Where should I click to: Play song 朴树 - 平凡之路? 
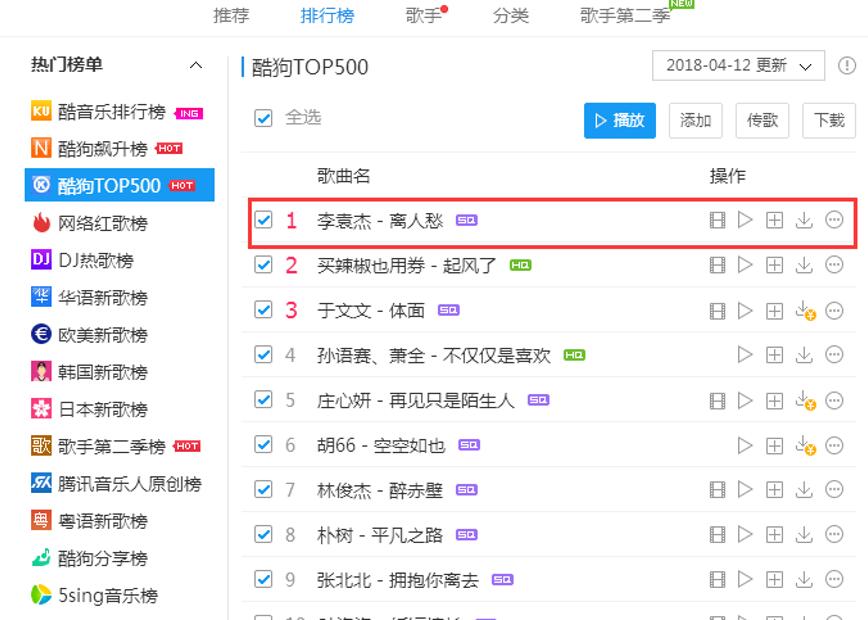(x=745, y=534)
